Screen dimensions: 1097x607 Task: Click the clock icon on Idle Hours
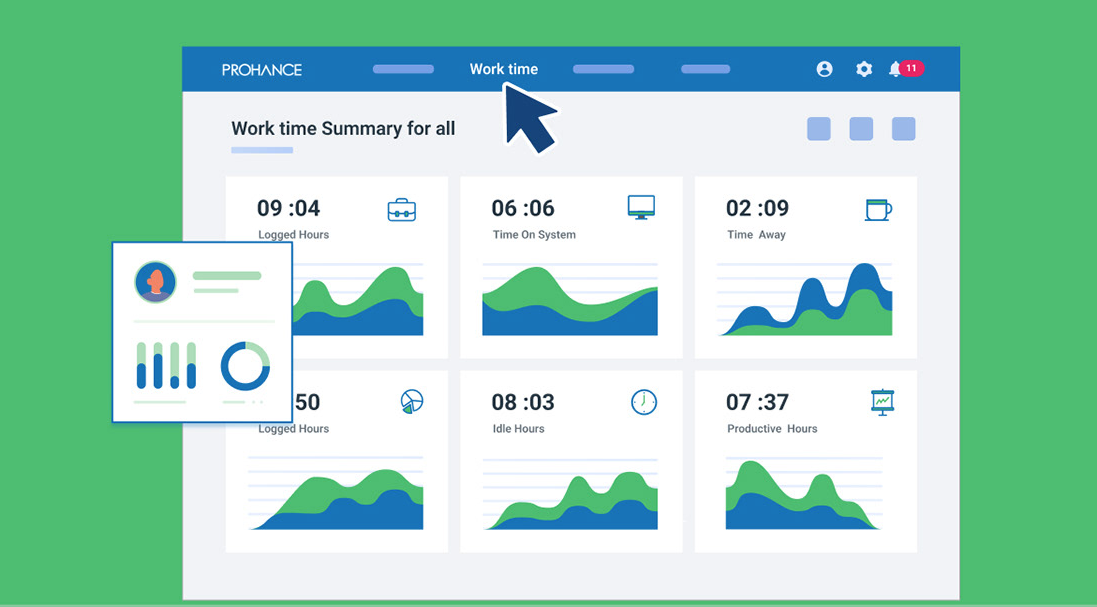(x=644, y=402)
